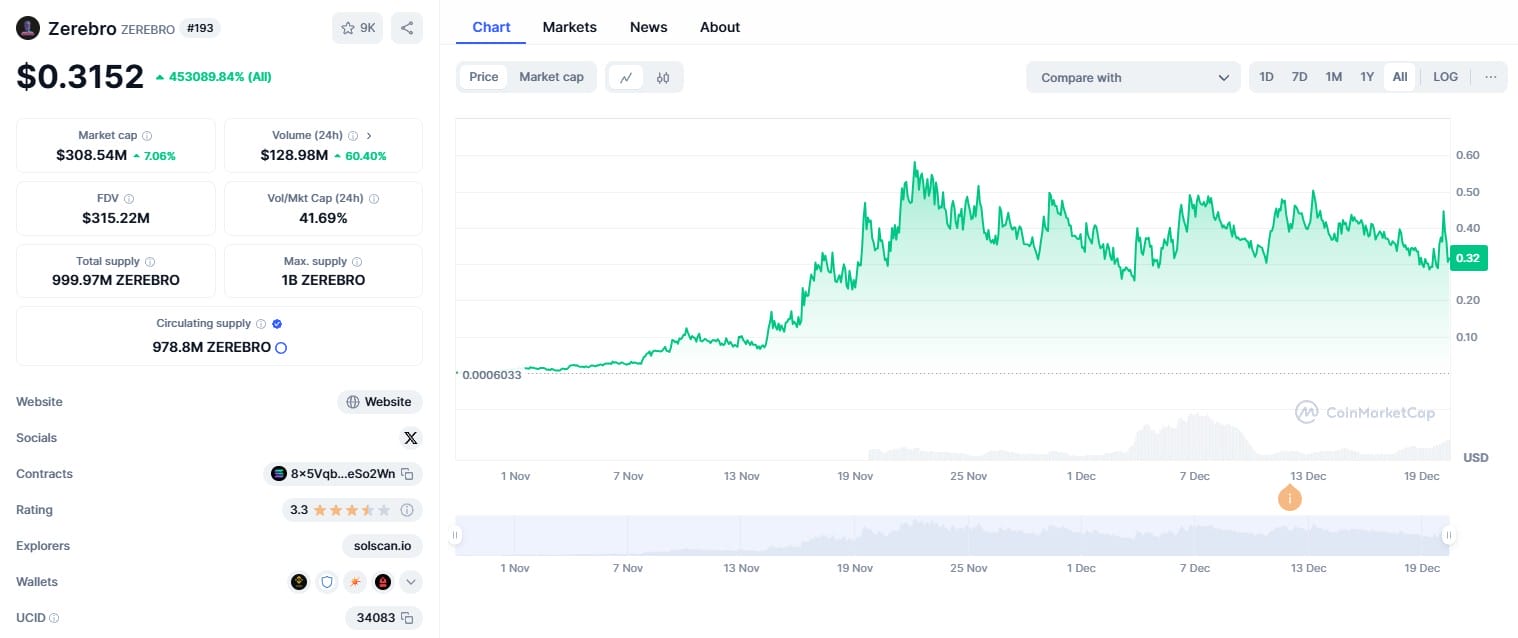The height and width of the screenshot is (638, 1518).
Task: Select the Market cap chart toggle
Action: click(551, 77)
